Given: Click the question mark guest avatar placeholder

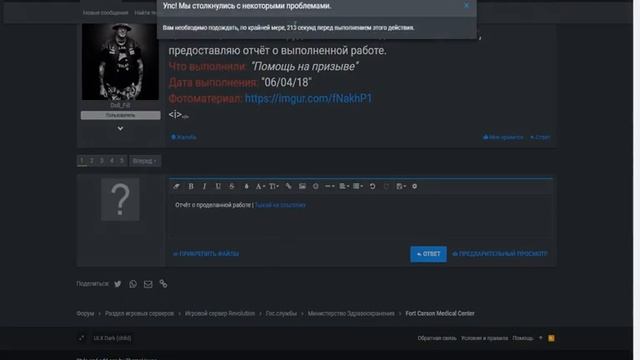Looking at the screenshot, I should point(120,199).
